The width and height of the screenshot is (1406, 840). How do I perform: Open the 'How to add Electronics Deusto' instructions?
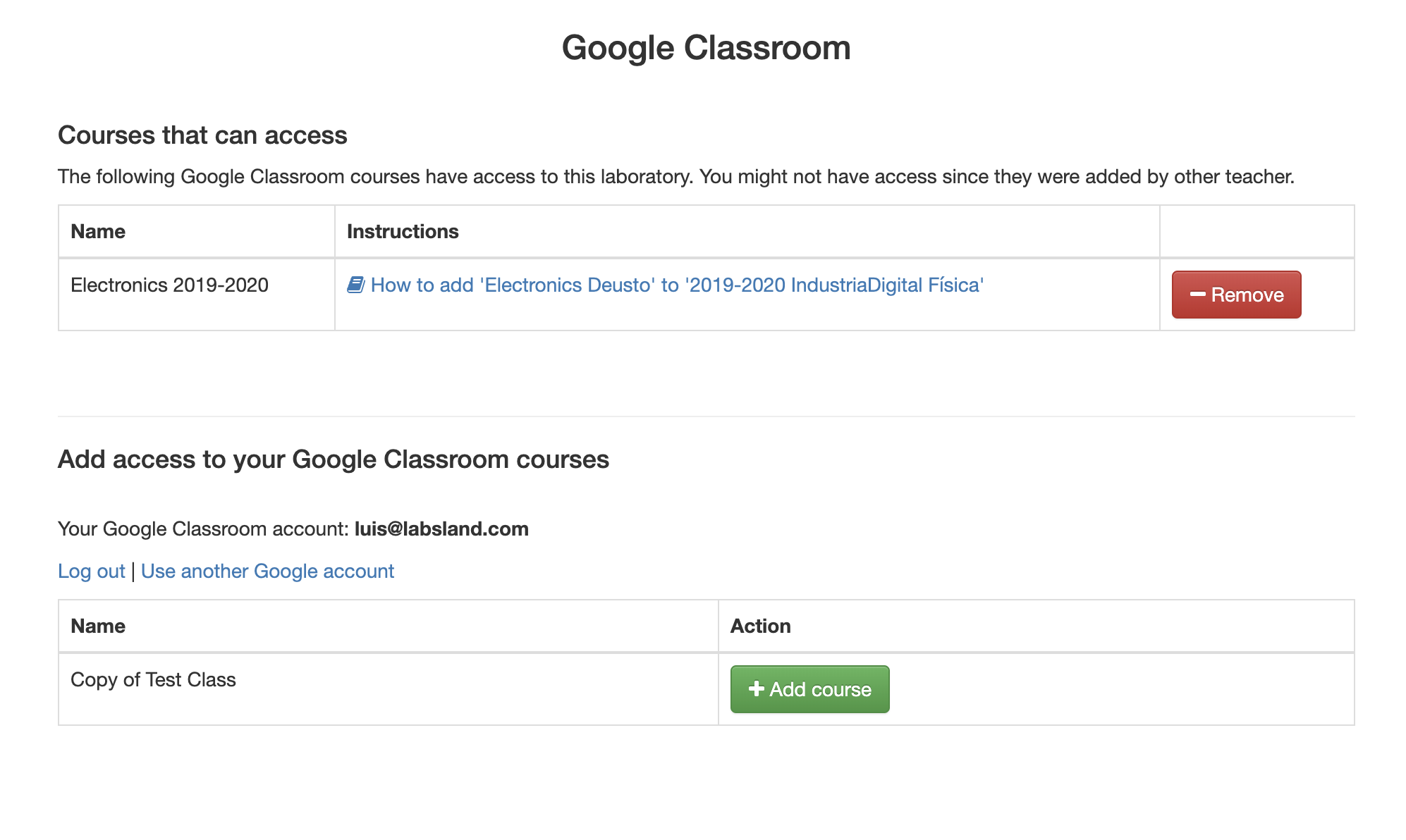[677, 285]
